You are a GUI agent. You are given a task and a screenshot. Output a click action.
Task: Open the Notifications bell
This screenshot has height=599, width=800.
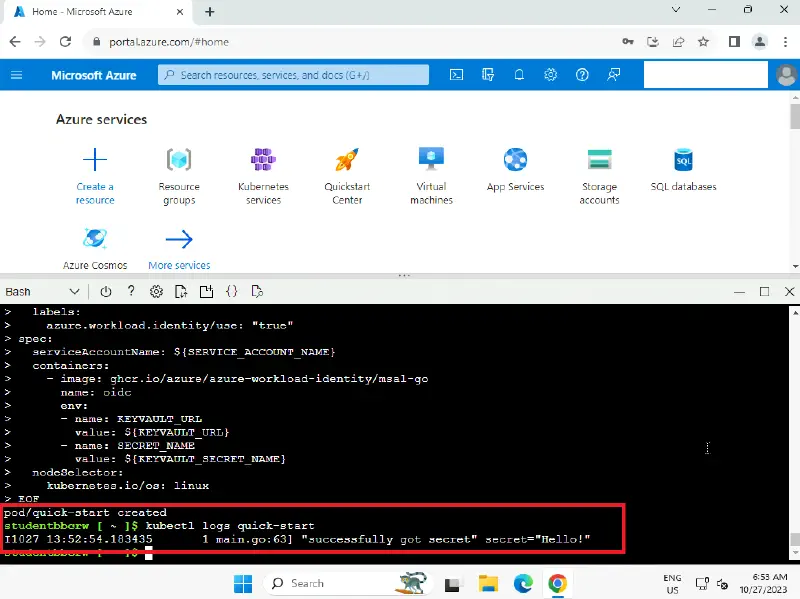[519, 75]
